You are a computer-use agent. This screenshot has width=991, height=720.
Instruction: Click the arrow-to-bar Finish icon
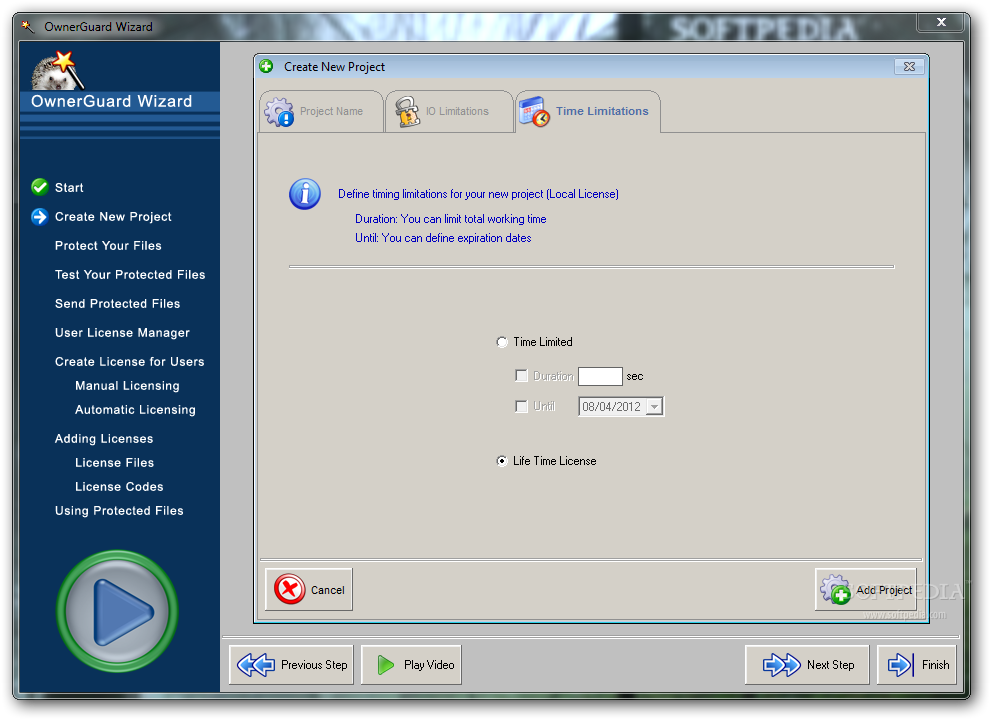pos(901,665)
